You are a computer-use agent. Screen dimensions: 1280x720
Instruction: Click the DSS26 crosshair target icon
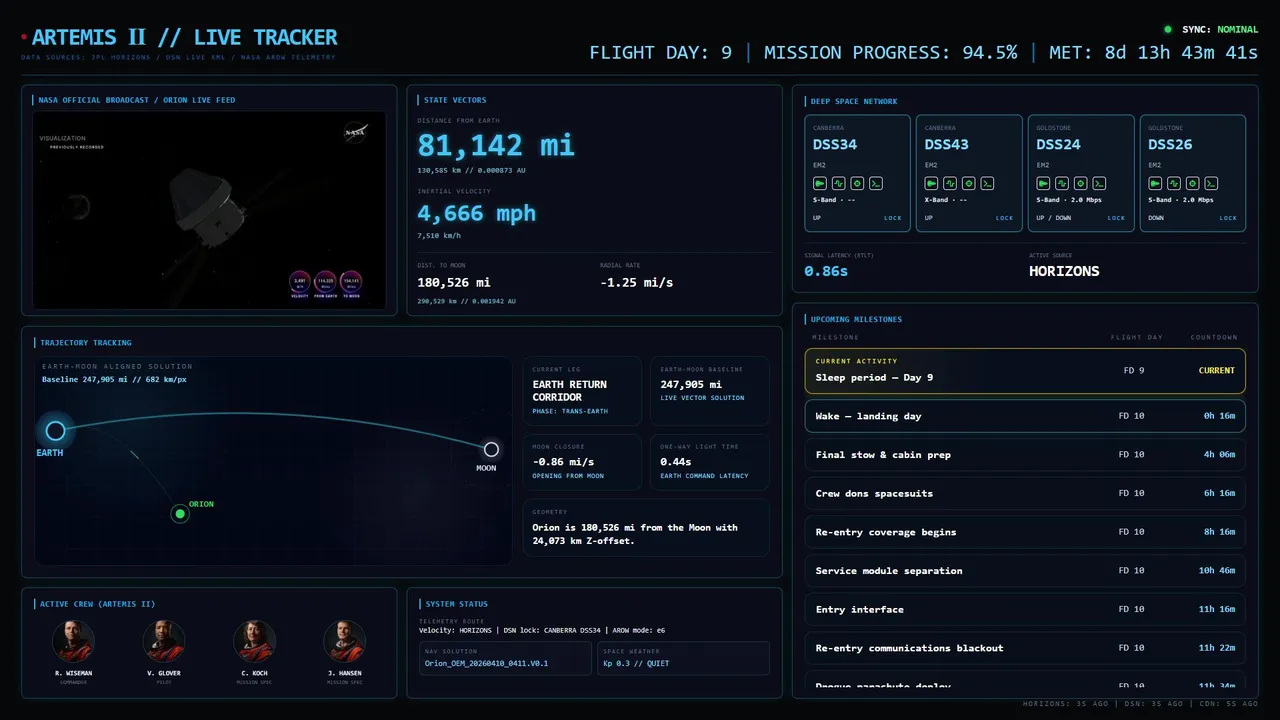1193,183
